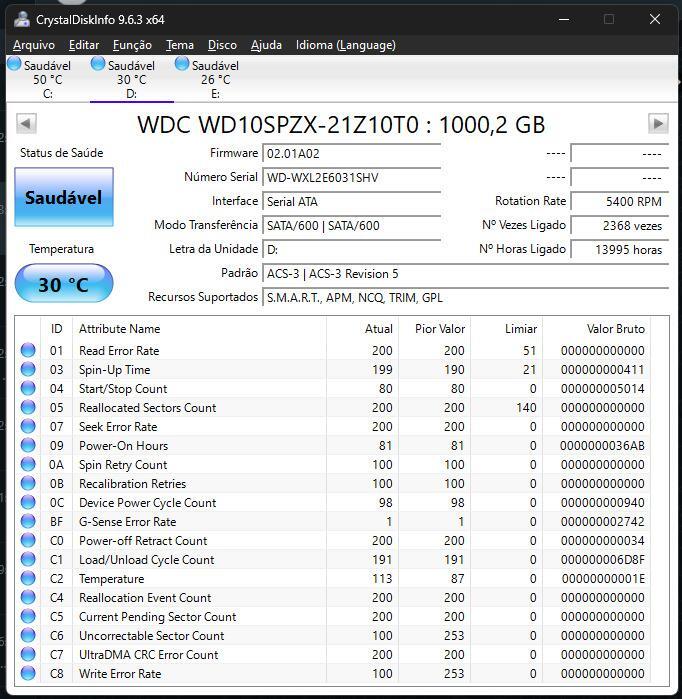Click status orb for Seek Error Rate

click(28, 427)
